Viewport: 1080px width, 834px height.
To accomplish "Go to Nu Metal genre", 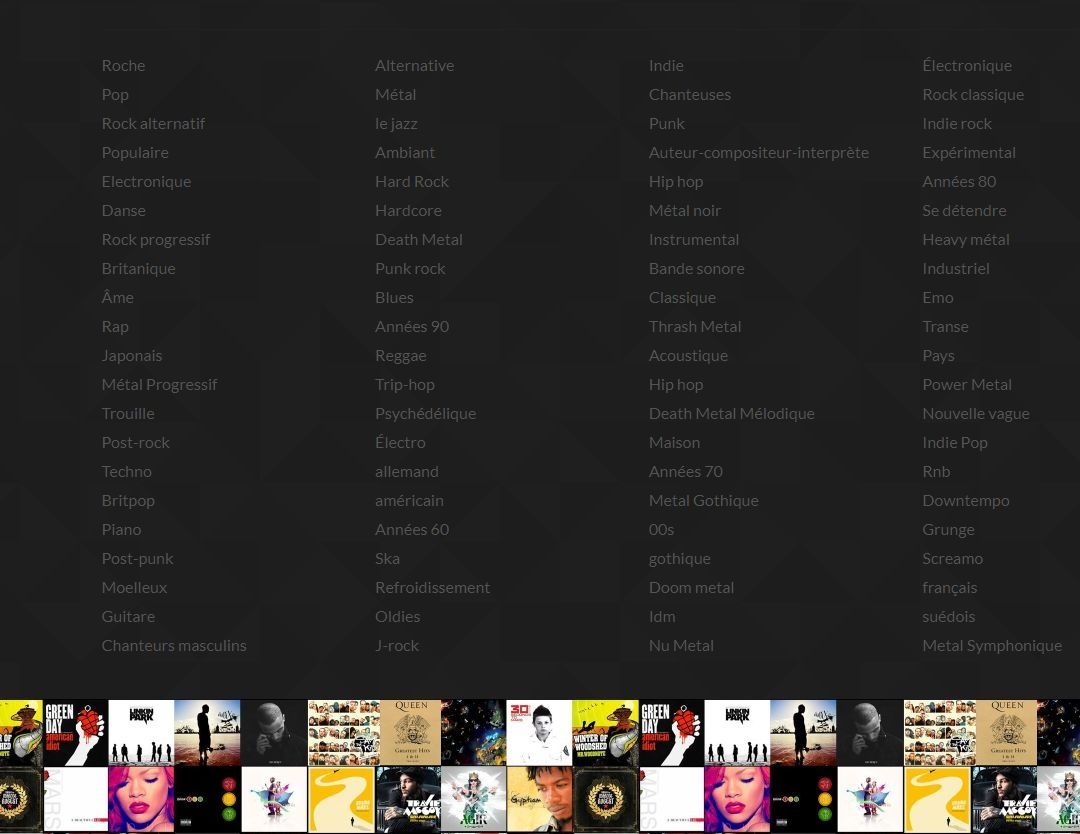I will pos(681,645).
